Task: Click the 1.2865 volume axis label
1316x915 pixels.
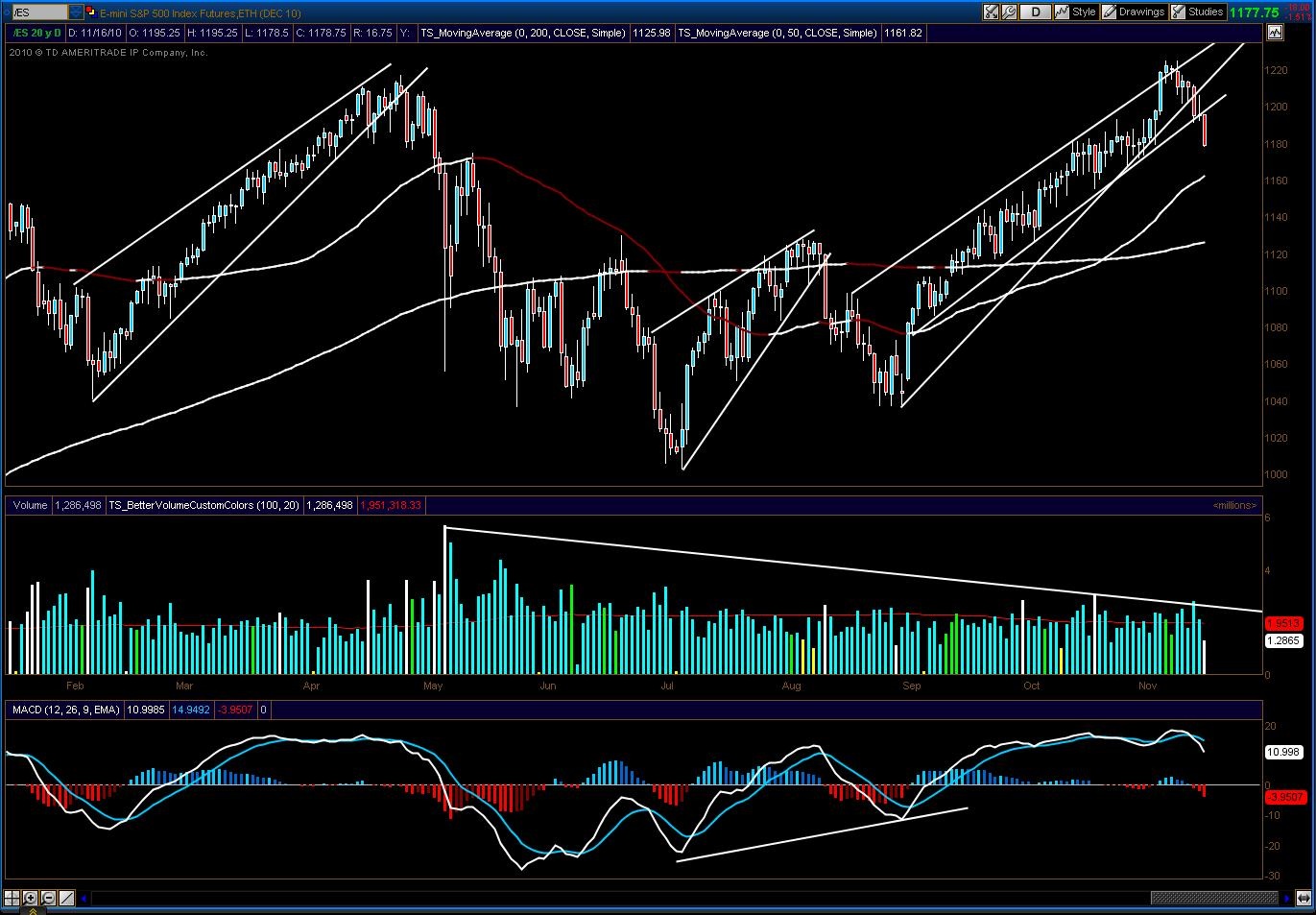Action: coord(1283,640)
